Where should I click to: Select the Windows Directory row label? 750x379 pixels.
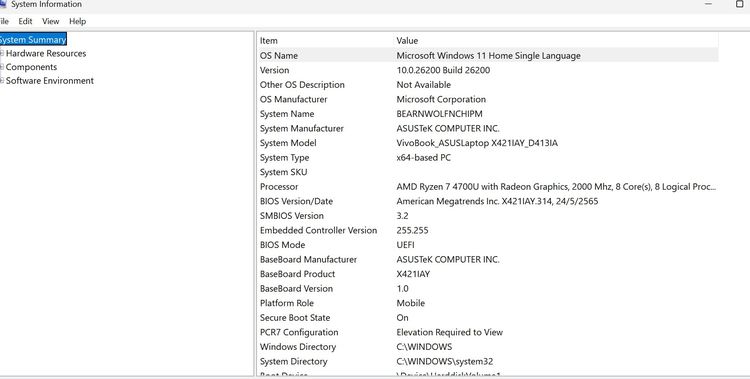pyautogui.click(x=298, y=347)
